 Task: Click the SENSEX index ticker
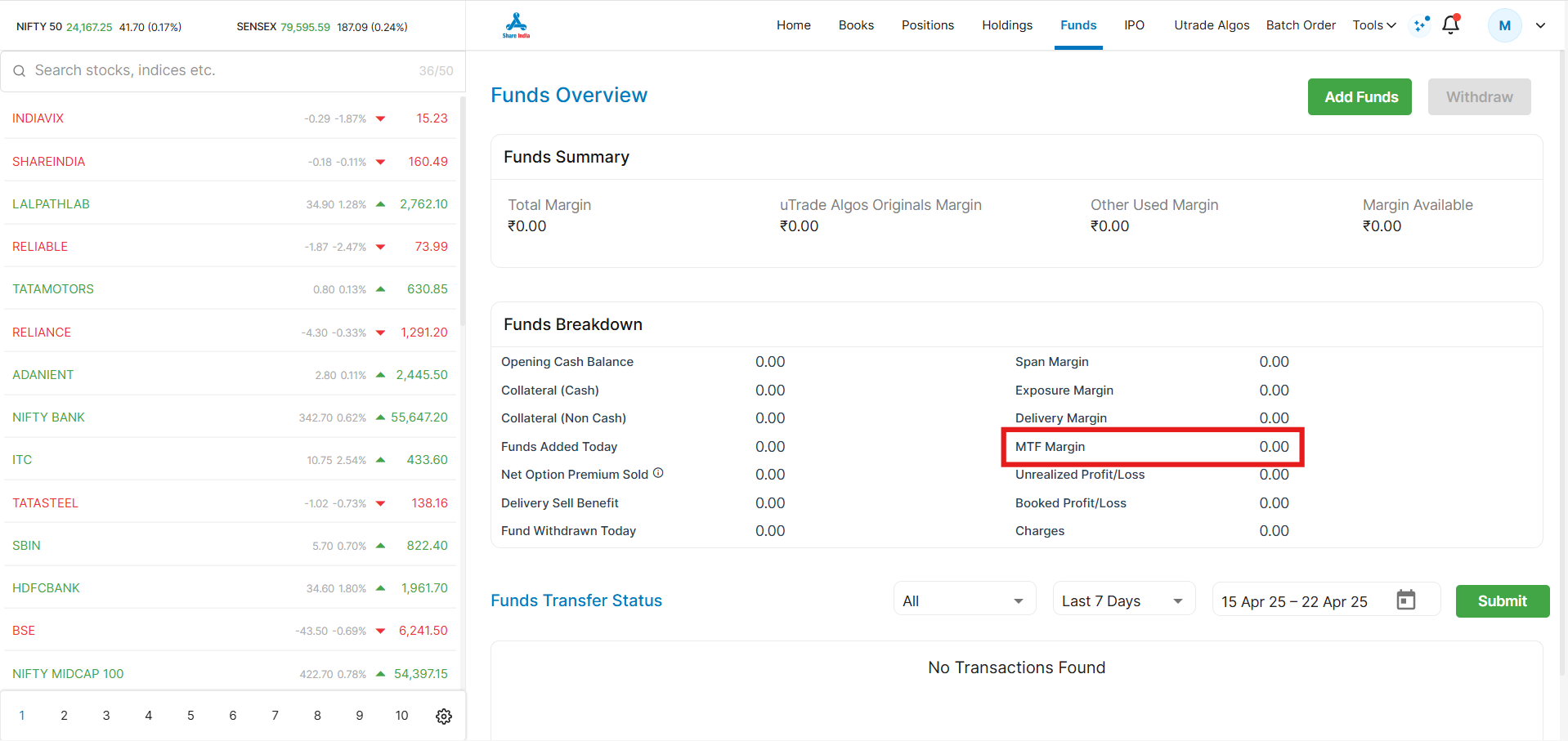(x=322, y=27)
